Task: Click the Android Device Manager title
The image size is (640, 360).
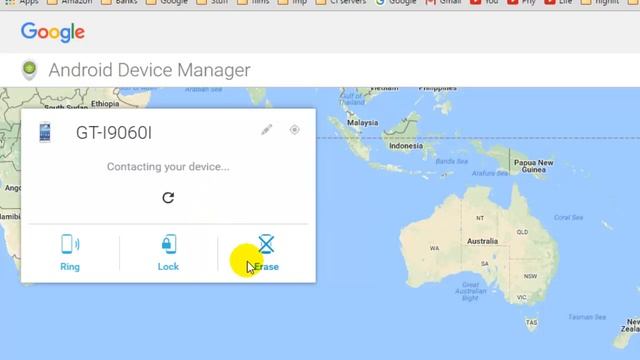Action: pyautogui.click(x=149, y=70)
